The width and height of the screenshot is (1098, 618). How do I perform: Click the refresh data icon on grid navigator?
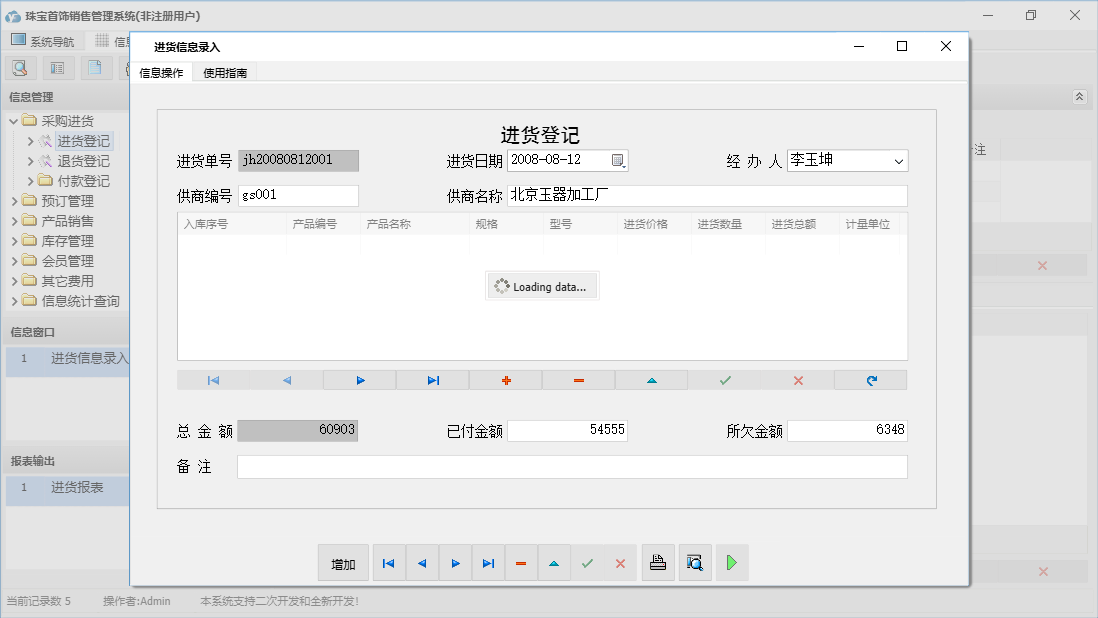tap(870, 380)
